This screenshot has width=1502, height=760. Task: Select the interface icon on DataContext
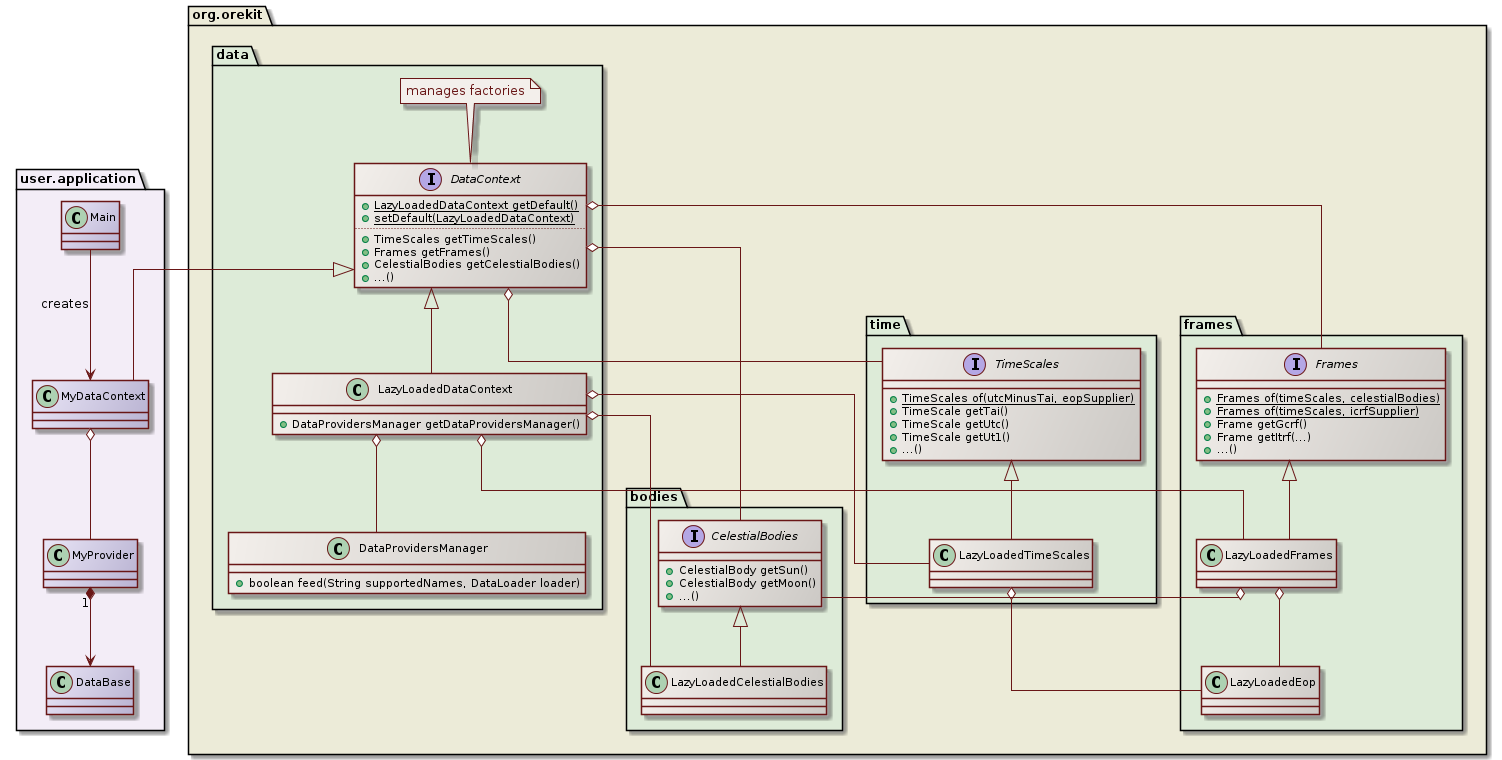point(432,180)
